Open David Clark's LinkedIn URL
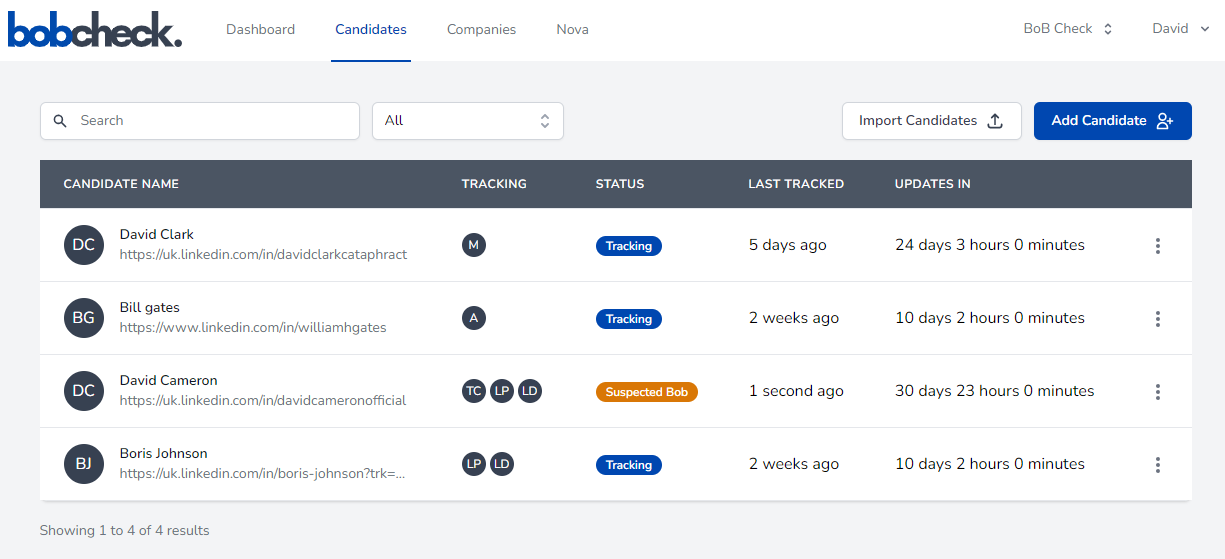This screenshot has width=1225, height=559. (263, 255)
